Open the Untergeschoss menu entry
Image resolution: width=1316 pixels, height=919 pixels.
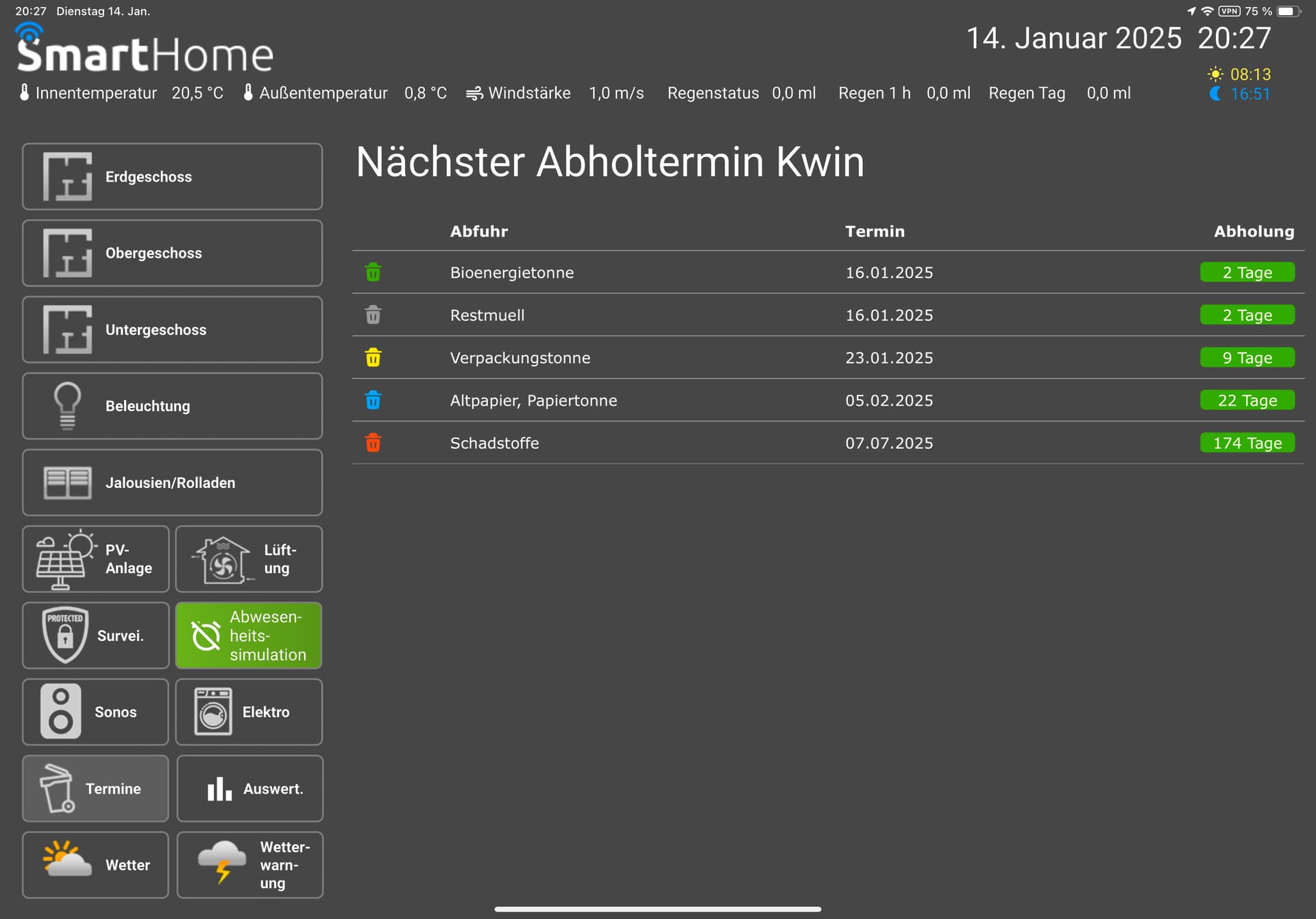tap(172, 330)
